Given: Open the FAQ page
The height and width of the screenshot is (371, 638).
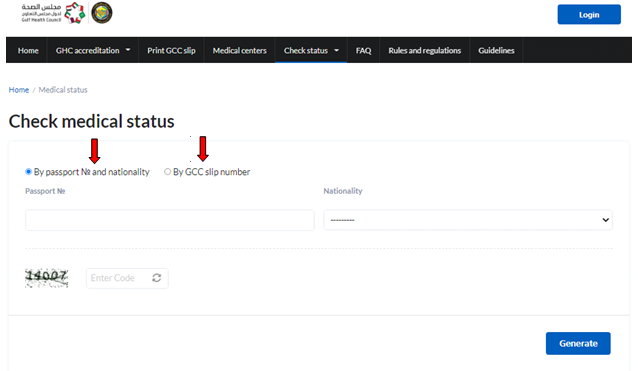Looking at the screenshot, I should (363, 50).
